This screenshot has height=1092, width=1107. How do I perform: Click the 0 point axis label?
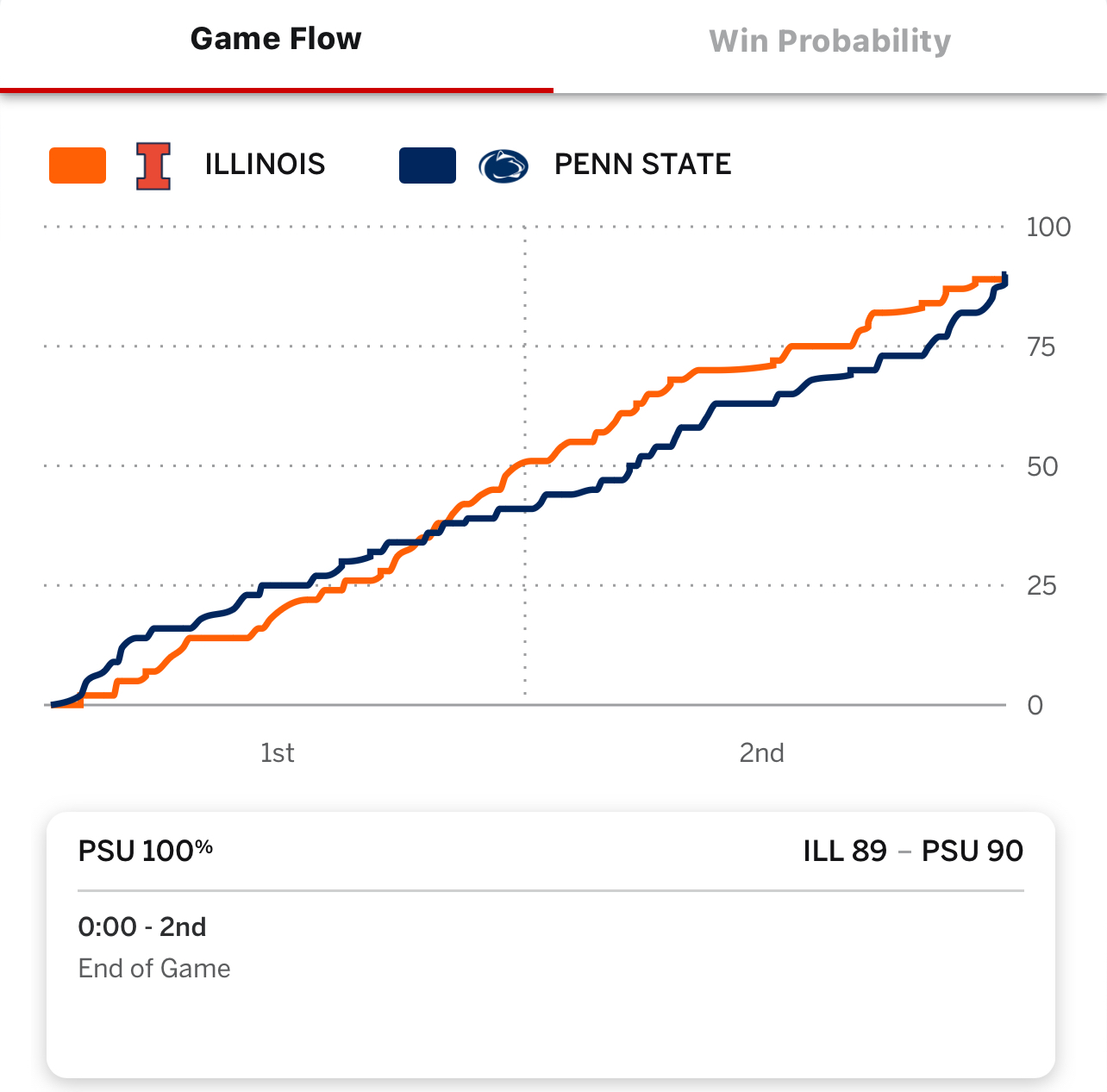pos(1035,706)
